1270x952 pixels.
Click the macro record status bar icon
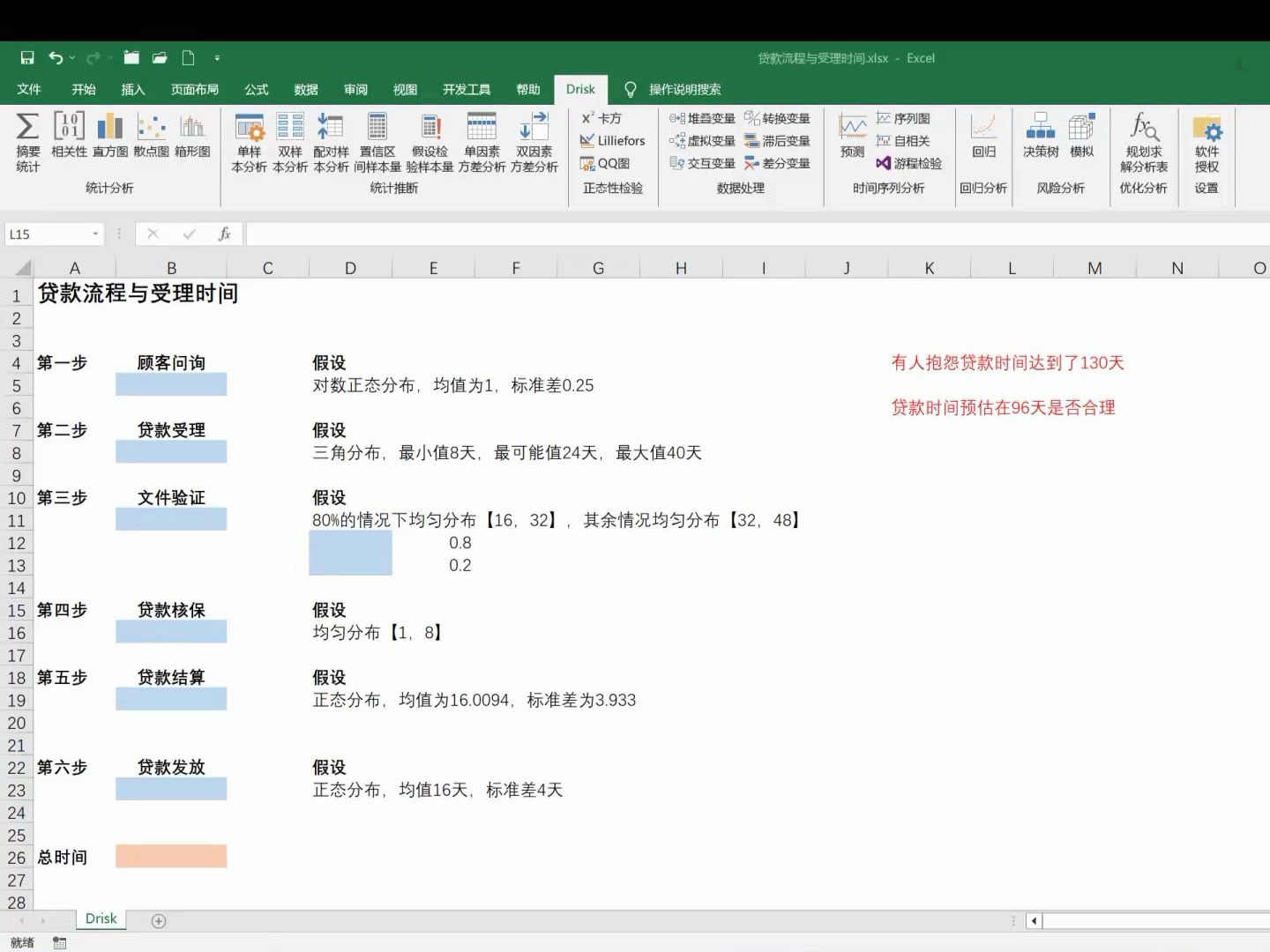point(59,942)
